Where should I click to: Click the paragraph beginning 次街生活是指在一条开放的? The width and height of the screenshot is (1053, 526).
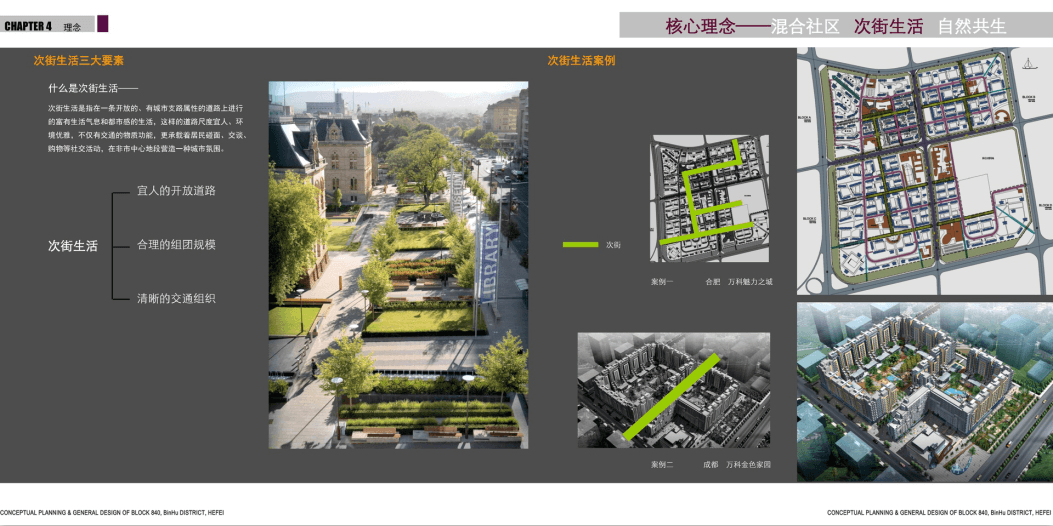coord(148,129)
